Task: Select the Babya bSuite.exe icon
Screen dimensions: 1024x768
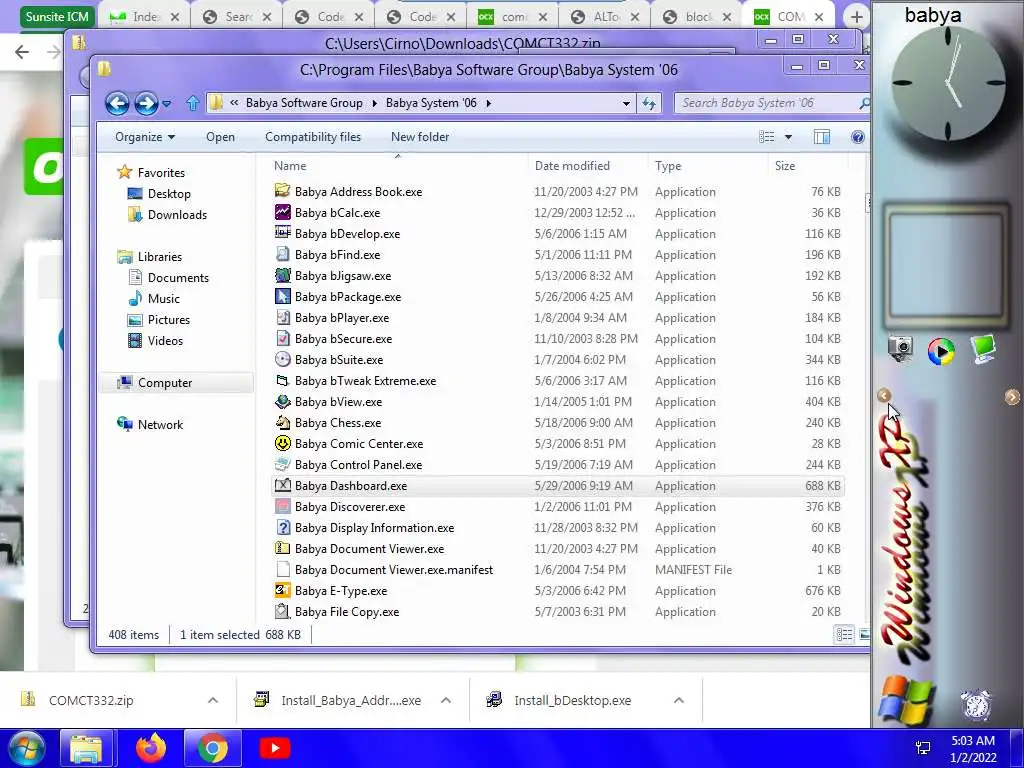Action: pos(282,359)
